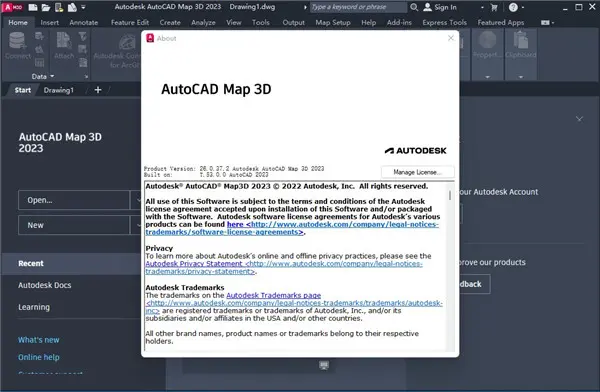Click the Manage License button
Screen dimensions: 600x392
(x=417, y=172)
